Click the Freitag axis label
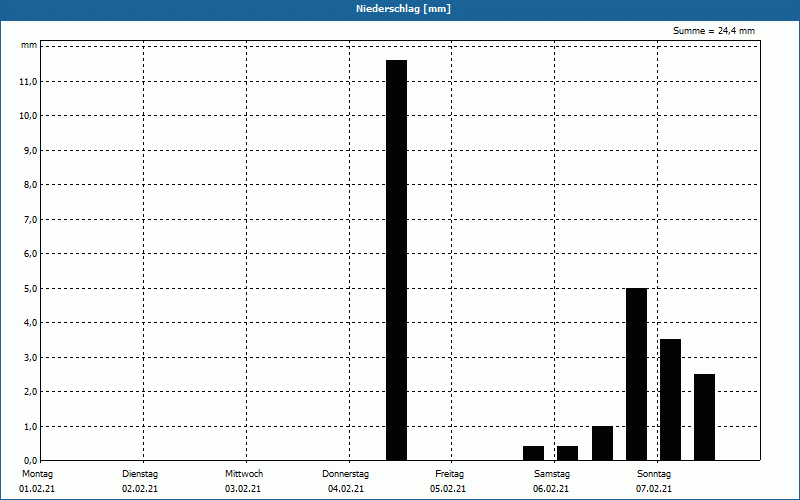Image resolution: width=800 pixels, height=500 pixels. pyautogui.click(x=449, y=474)
